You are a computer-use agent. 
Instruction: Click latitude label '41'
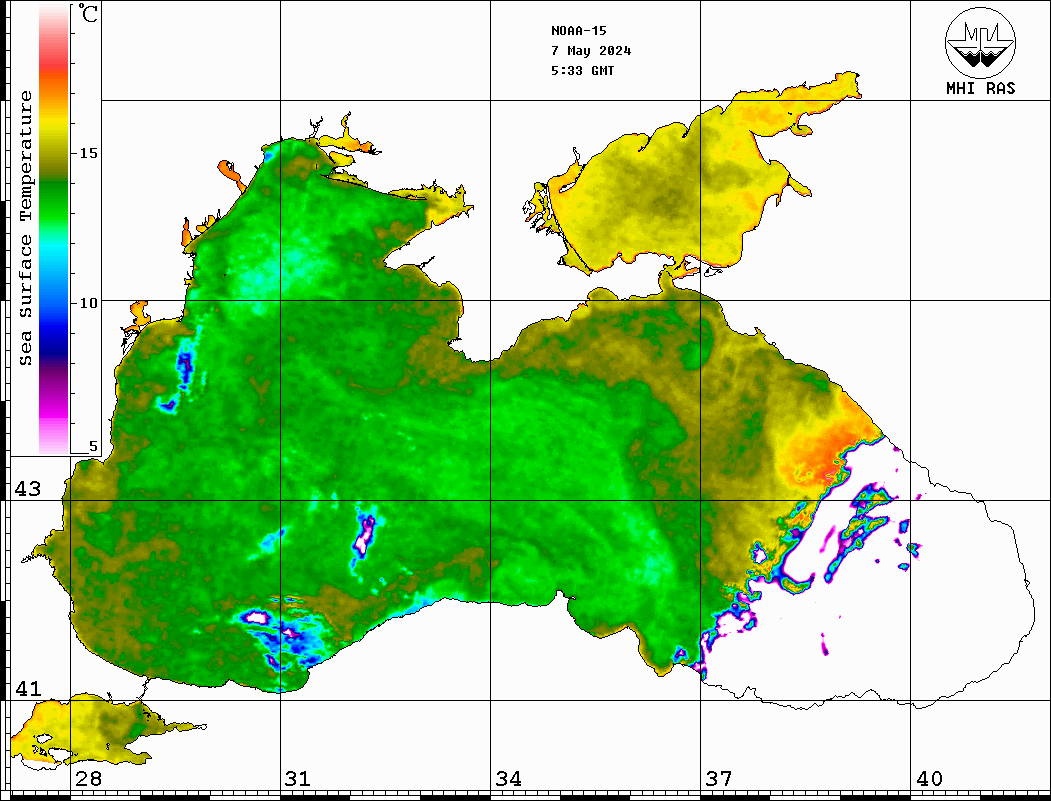(28, 689)
